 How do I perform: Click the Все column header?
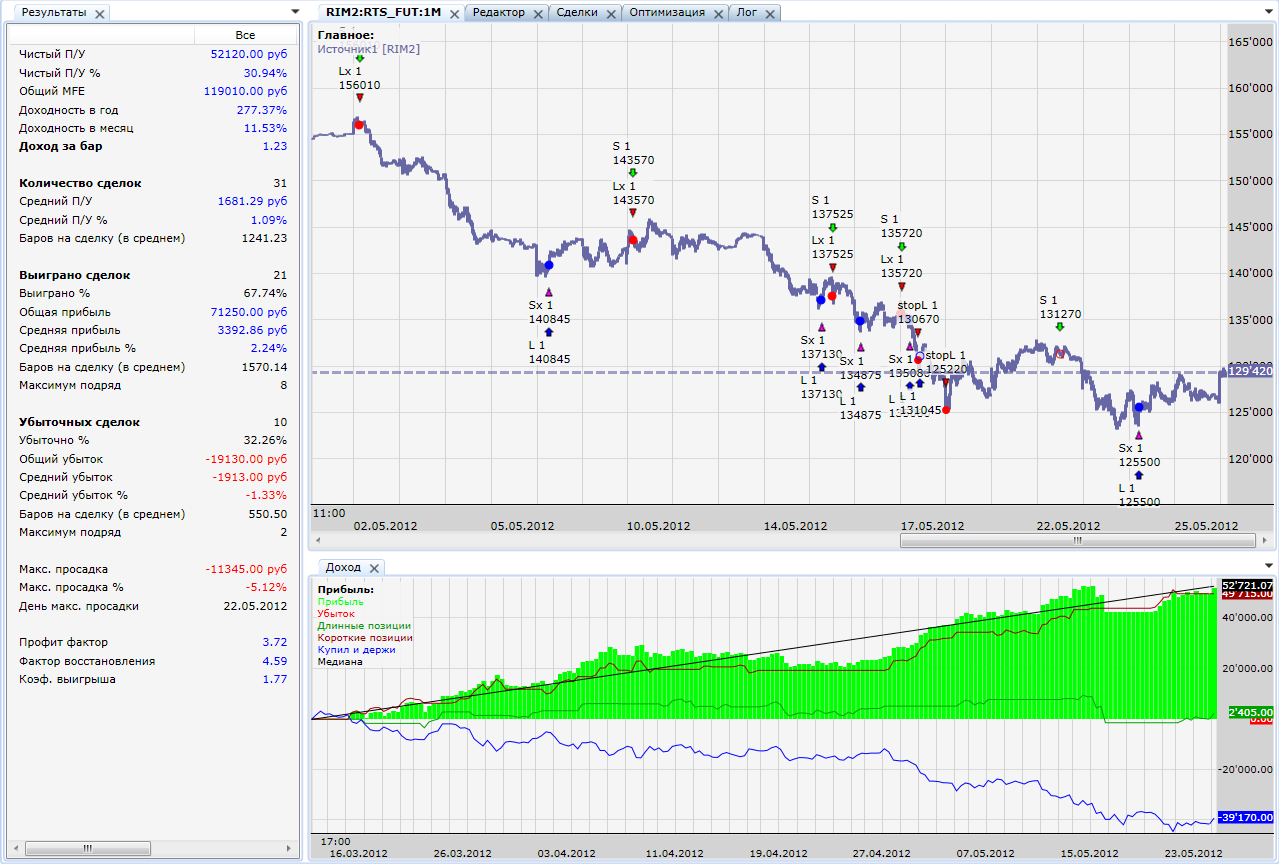245,35
